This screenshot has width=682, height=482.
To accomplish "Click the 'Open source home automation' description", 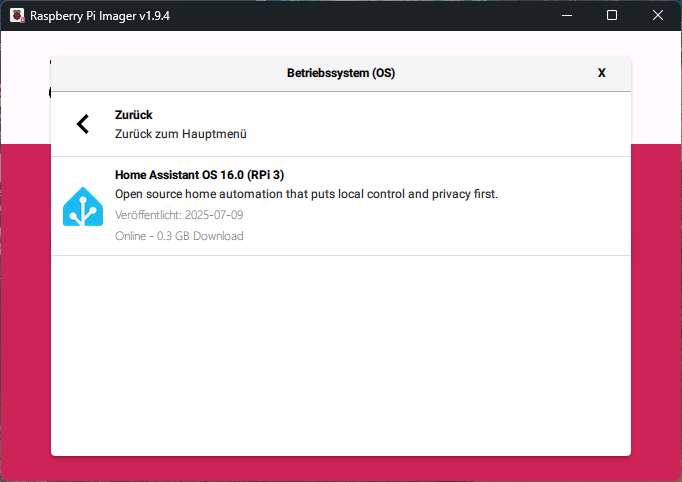I will click(306, 194).
